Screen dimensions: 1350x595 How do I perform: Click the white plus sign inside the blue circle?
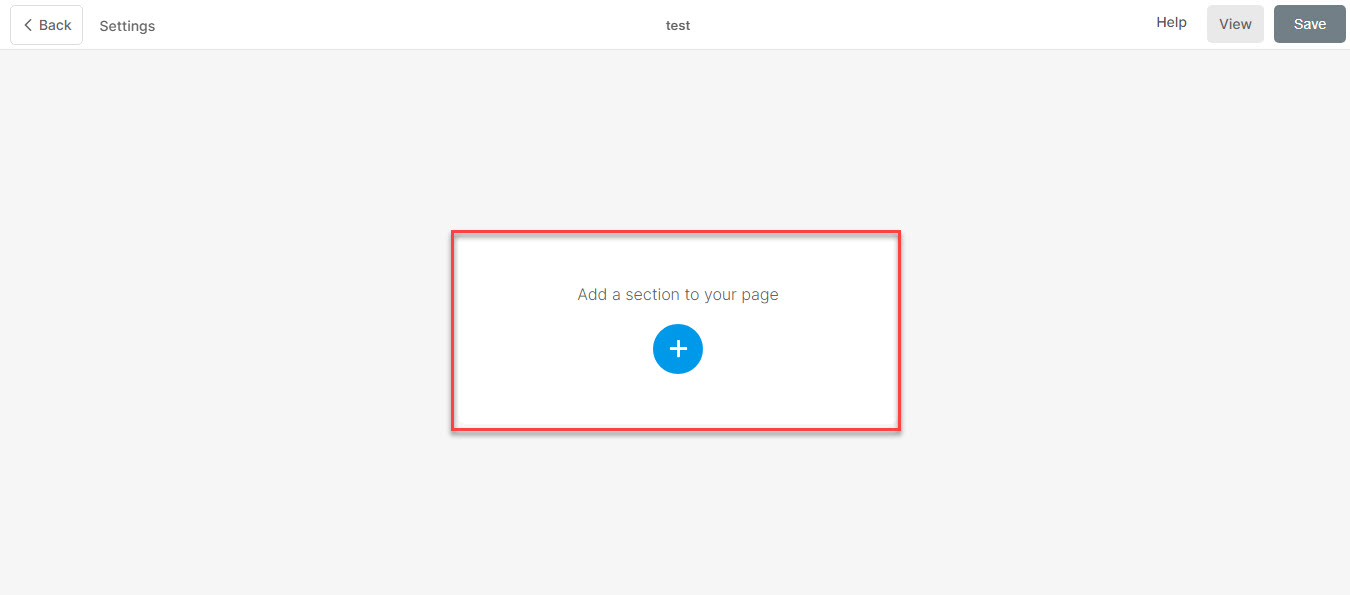[678, 349]
